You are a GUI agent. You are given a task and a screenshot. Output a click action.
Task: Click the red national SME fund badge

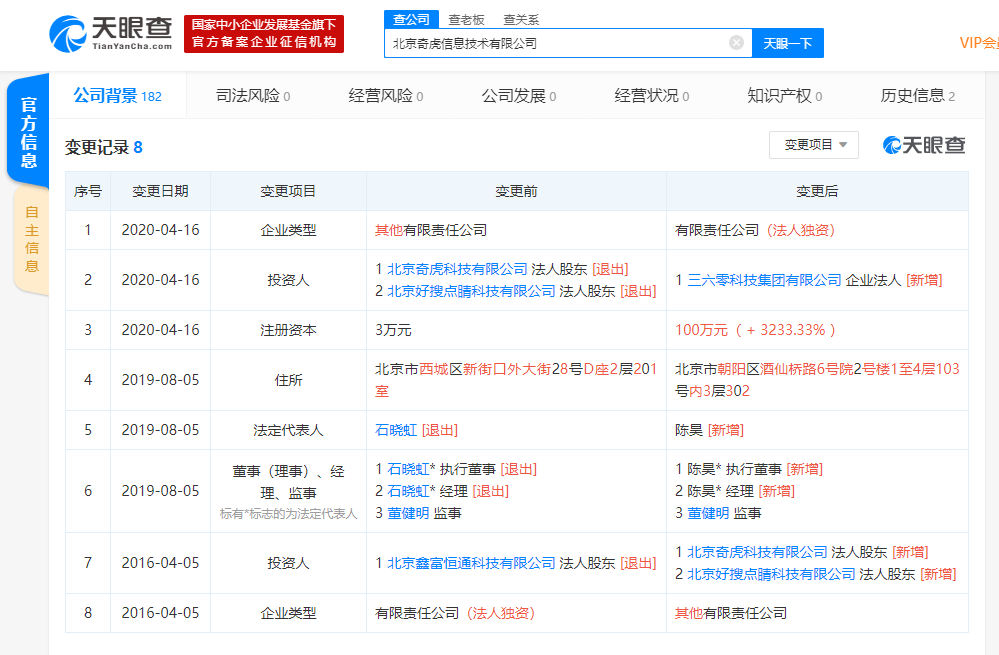pyautogui.click(x=264, y=33)
